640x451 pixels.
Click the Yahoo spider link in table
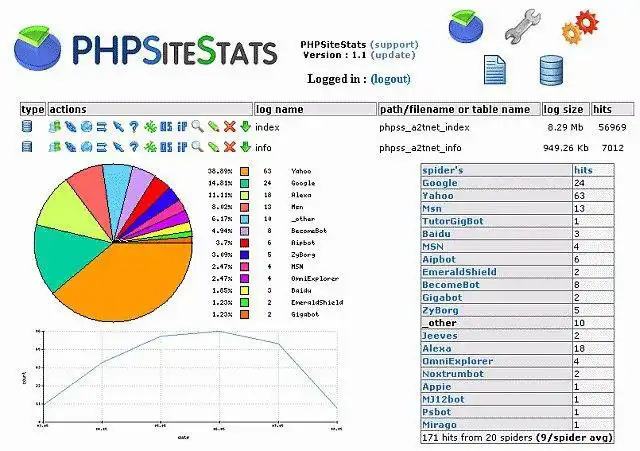[438, 196]
